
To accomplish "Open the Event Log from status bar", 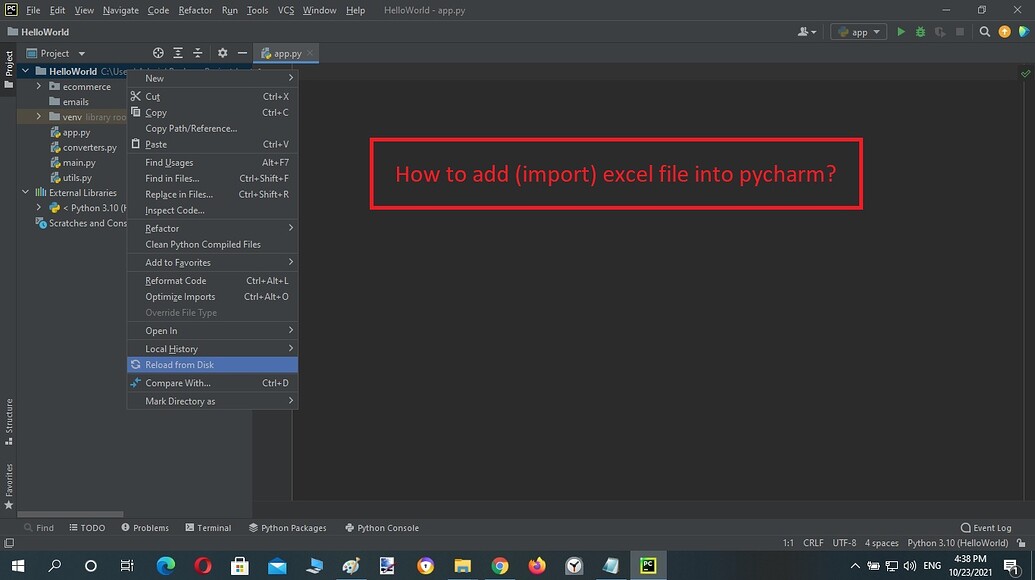I will (987, 527).
